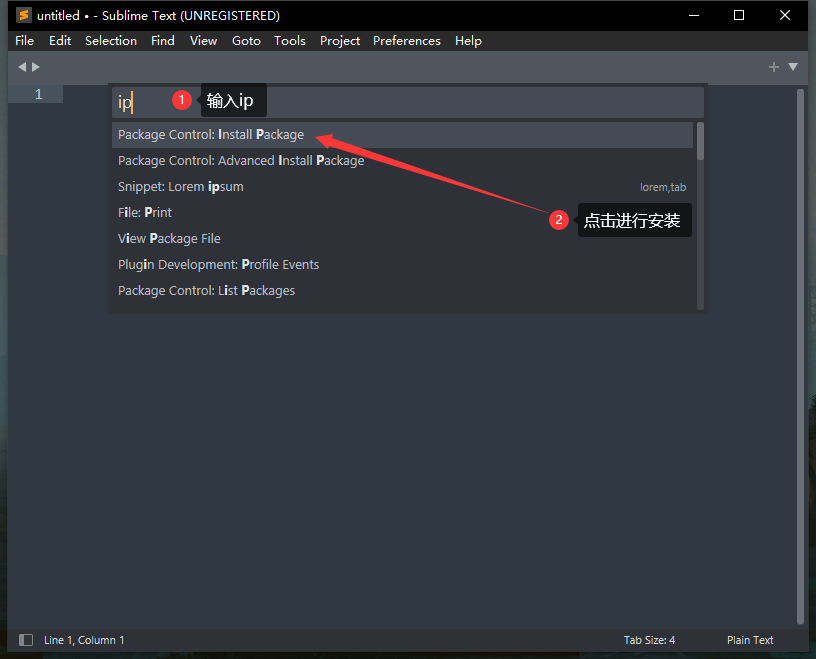Select Plugin Development: Profile Events command

point(218,265)
